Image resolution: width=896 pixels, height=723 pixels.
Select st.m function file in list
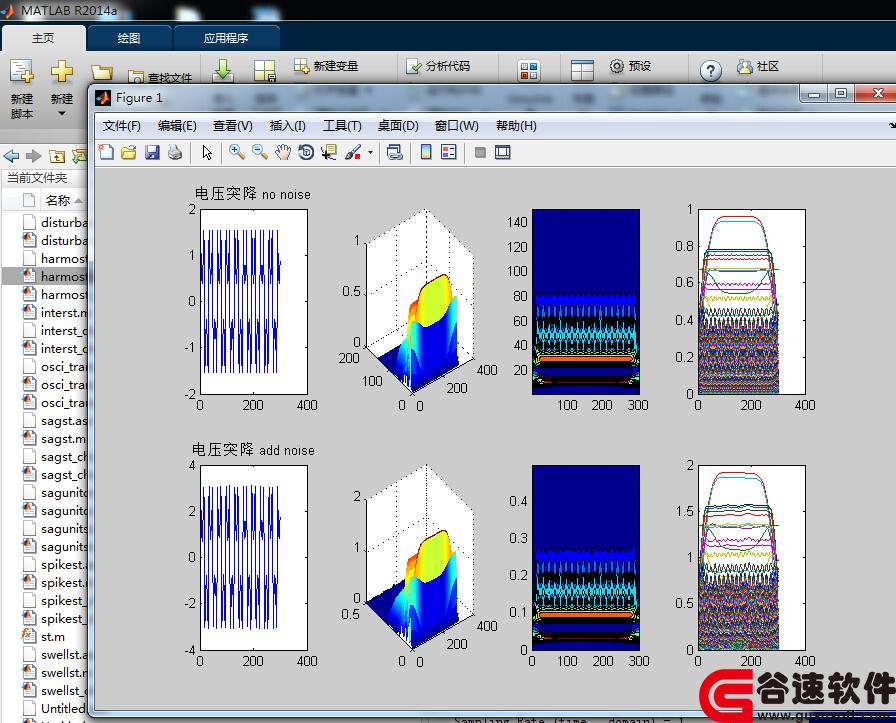(x=43, y=637)
